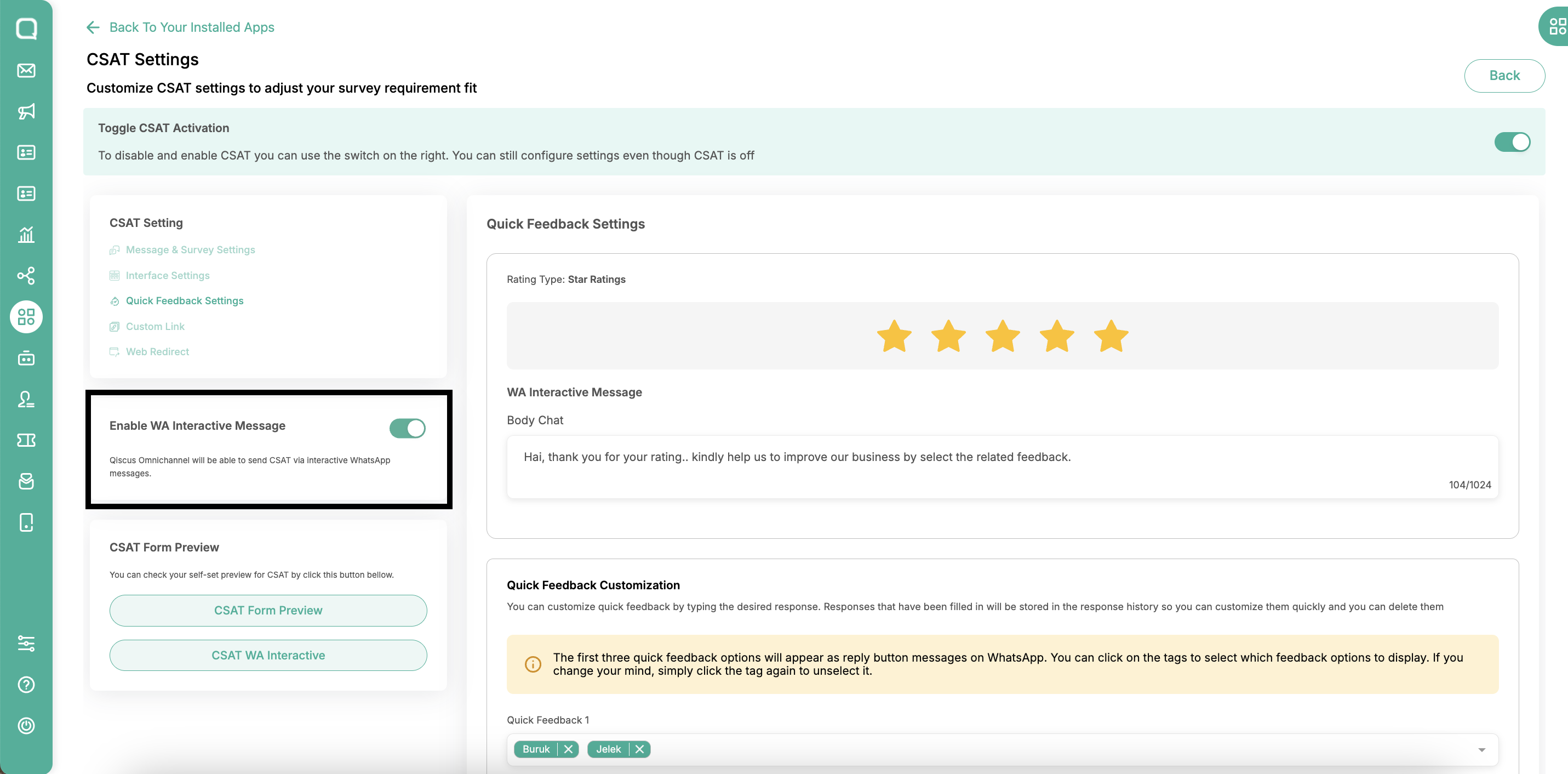Select the highlighted apps grid icon in sidebar
The width and height of the screenshot is (1568, 774).
(x=26, y=317)
